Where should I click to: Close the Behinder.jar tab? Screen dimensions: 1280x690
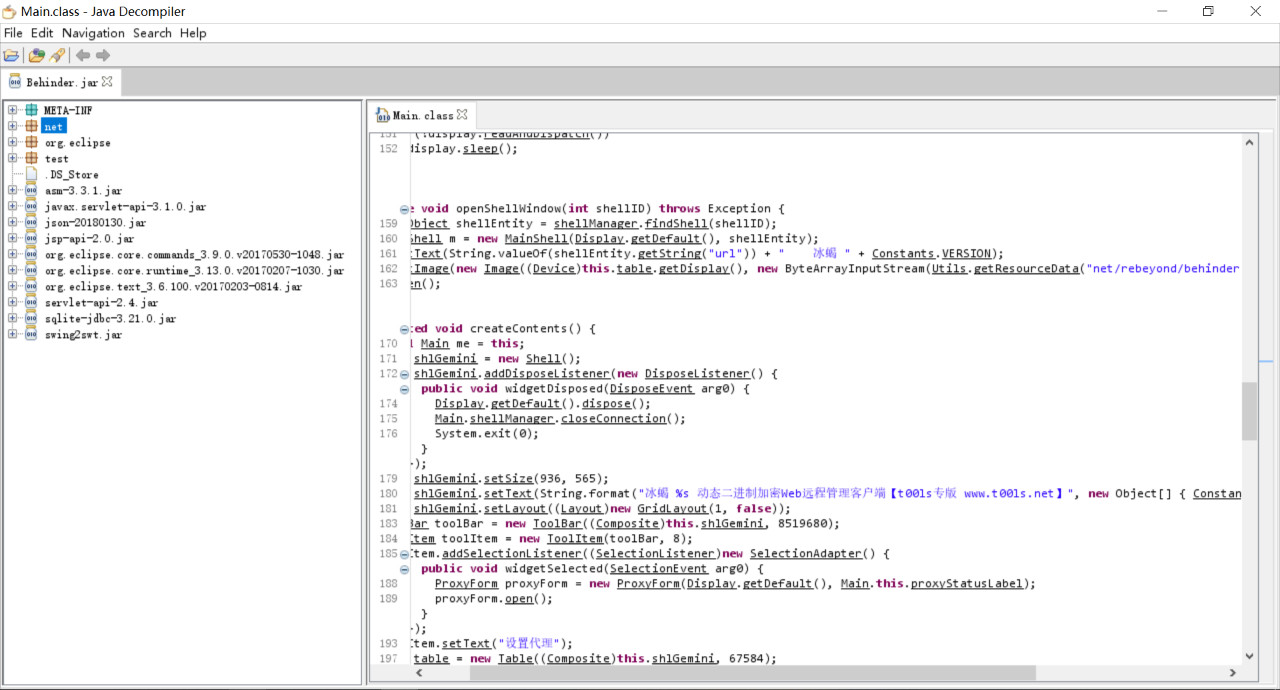pyautogui.click(x=108, y=81)
